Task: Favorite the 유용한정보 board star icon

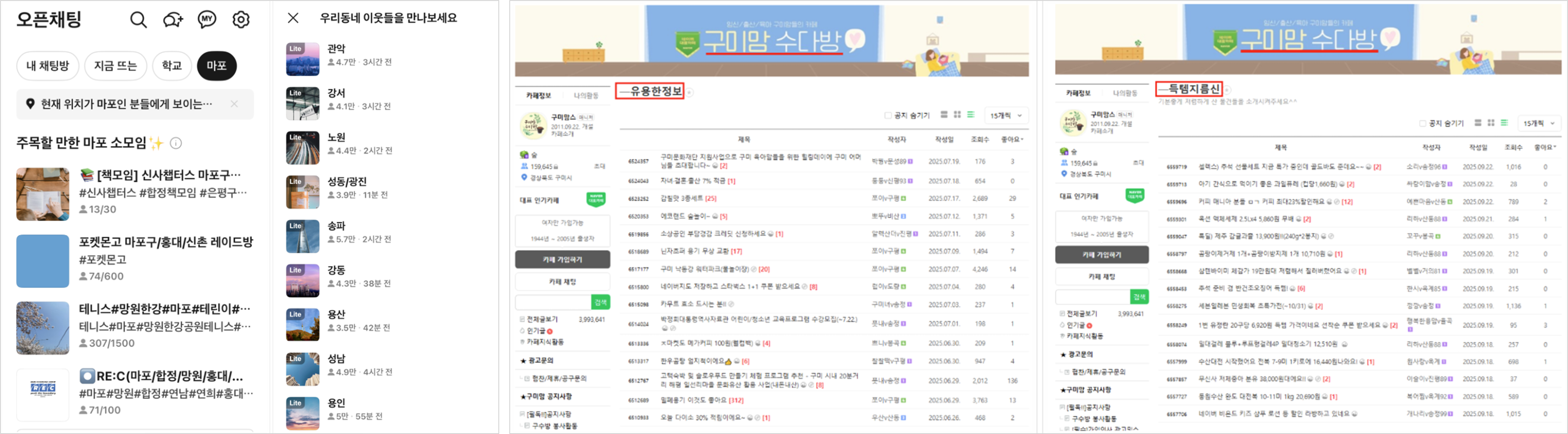Action: click(690, 93)
